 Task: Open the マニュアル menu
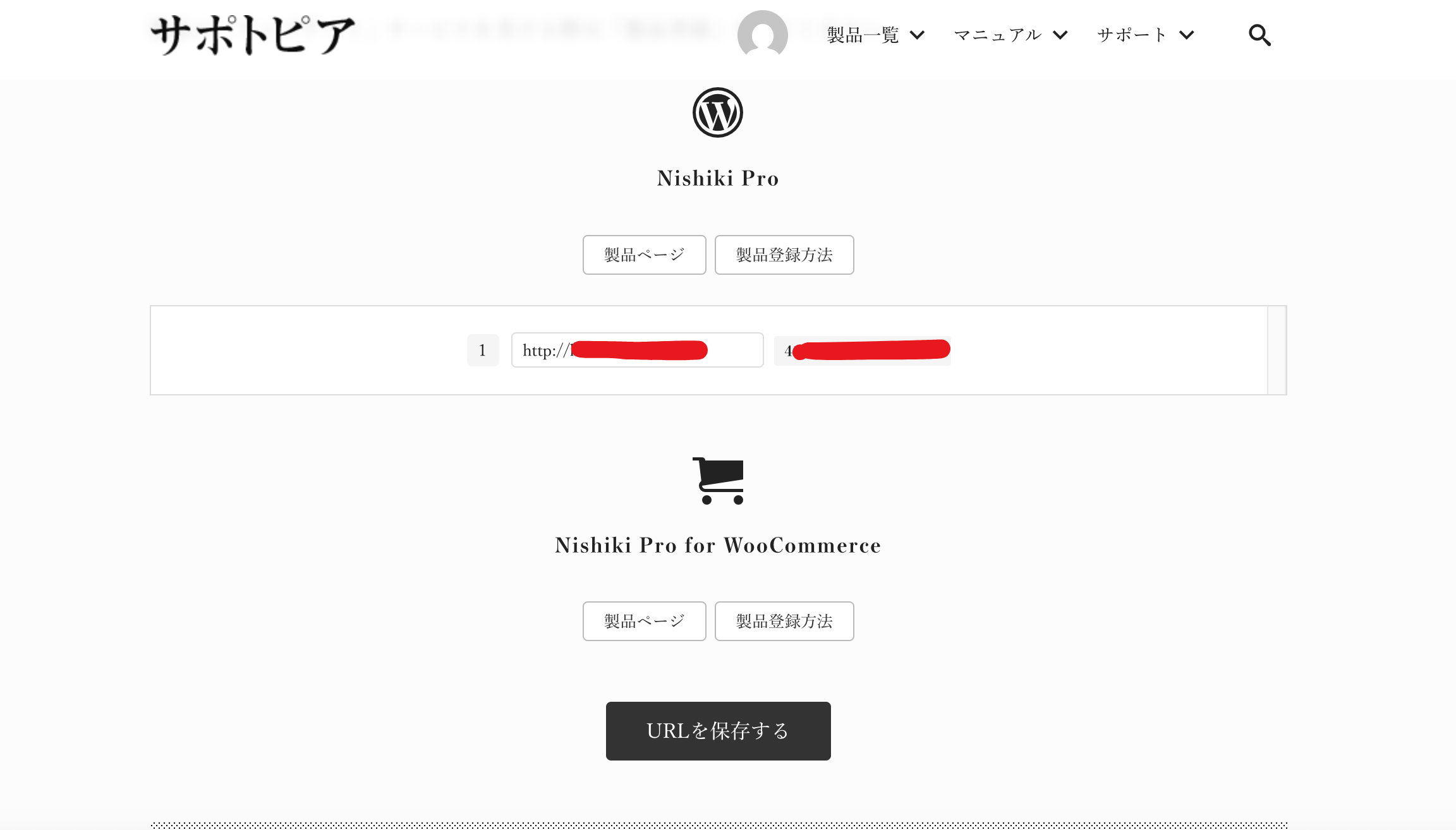(x=998, y=35)
